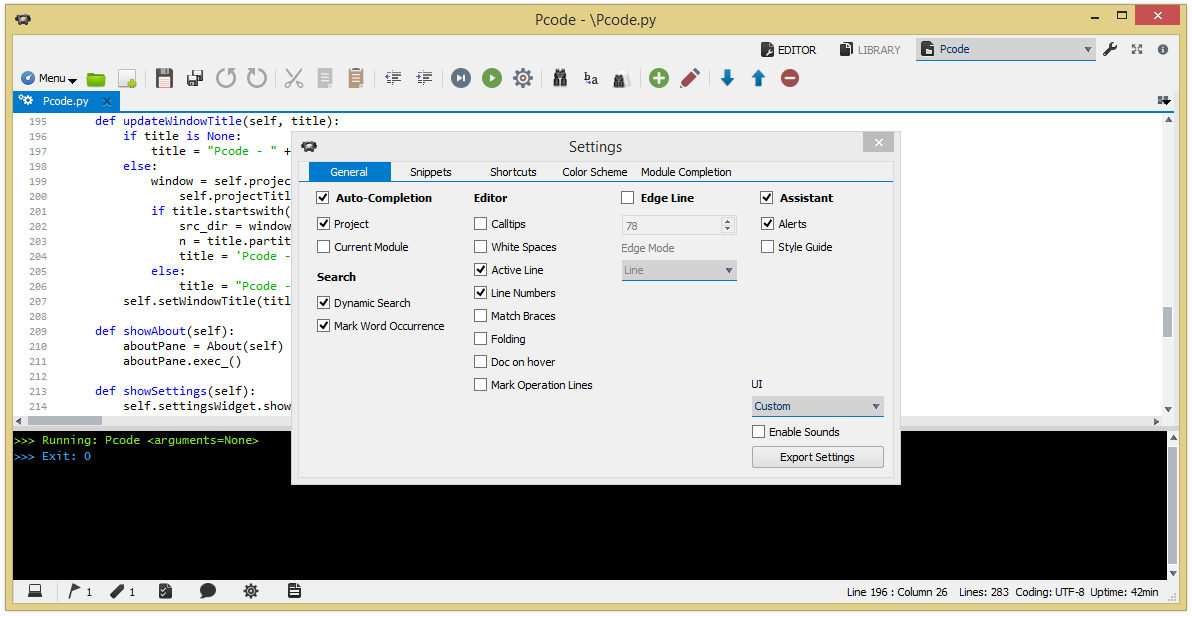The image size is (1193, 617).
Task: Open the UI Custom dropdown
Action: pos(818,406)
